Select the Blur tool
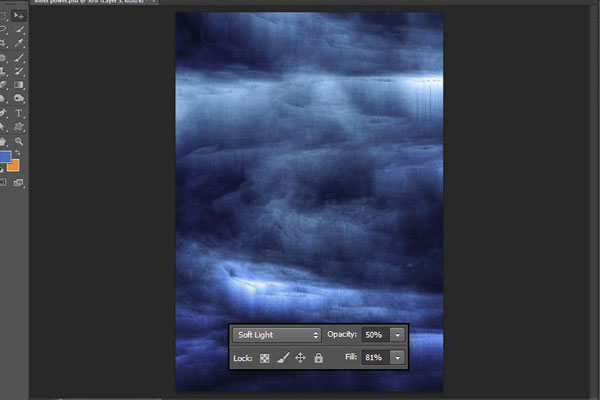Image resolution: width=600 pixels, height=400 pixels. coord(3,99)
